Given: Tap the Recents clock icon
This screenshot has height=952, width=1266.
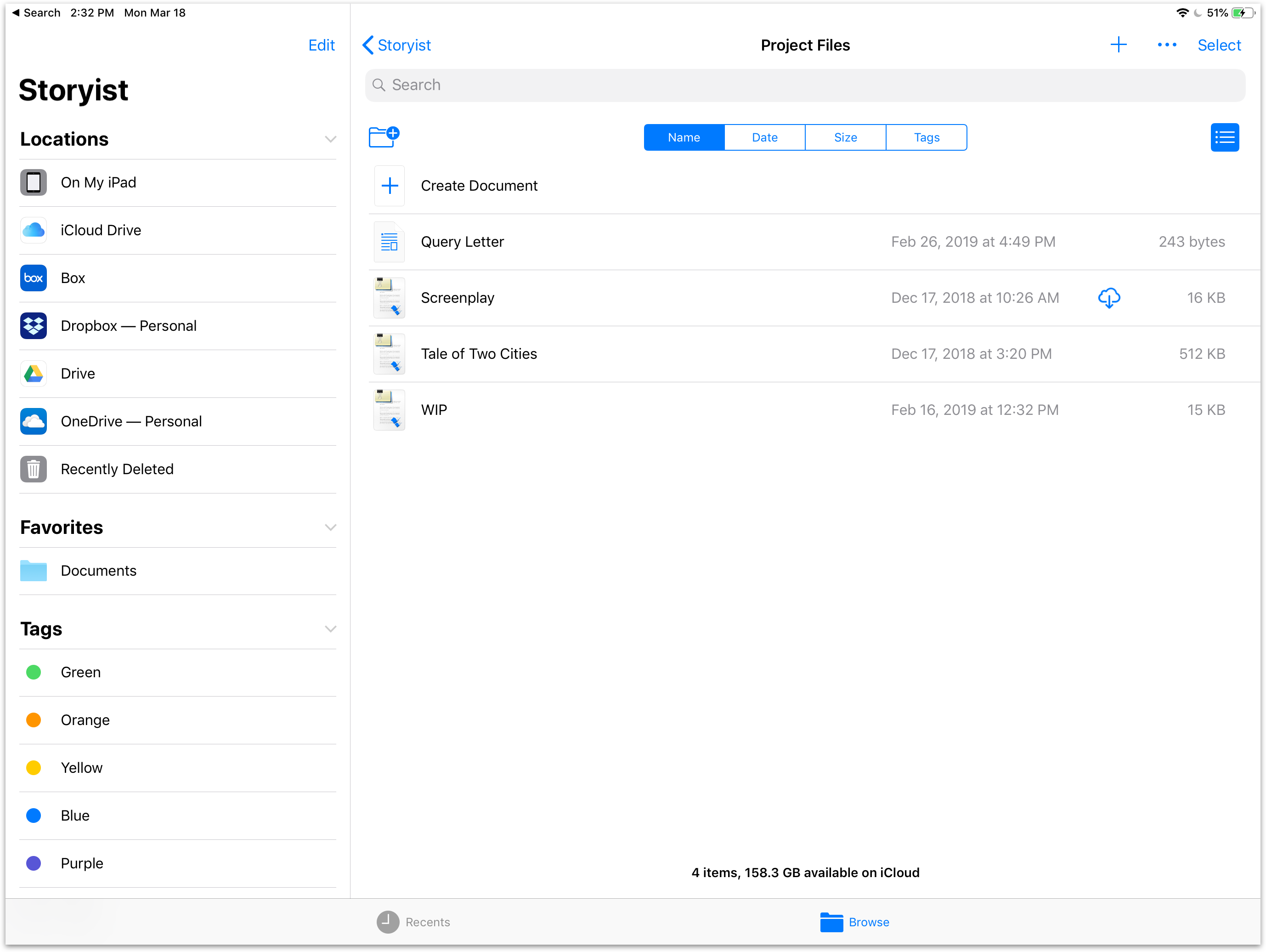Looking at the screenshot, I should click(x=387, y=922).
